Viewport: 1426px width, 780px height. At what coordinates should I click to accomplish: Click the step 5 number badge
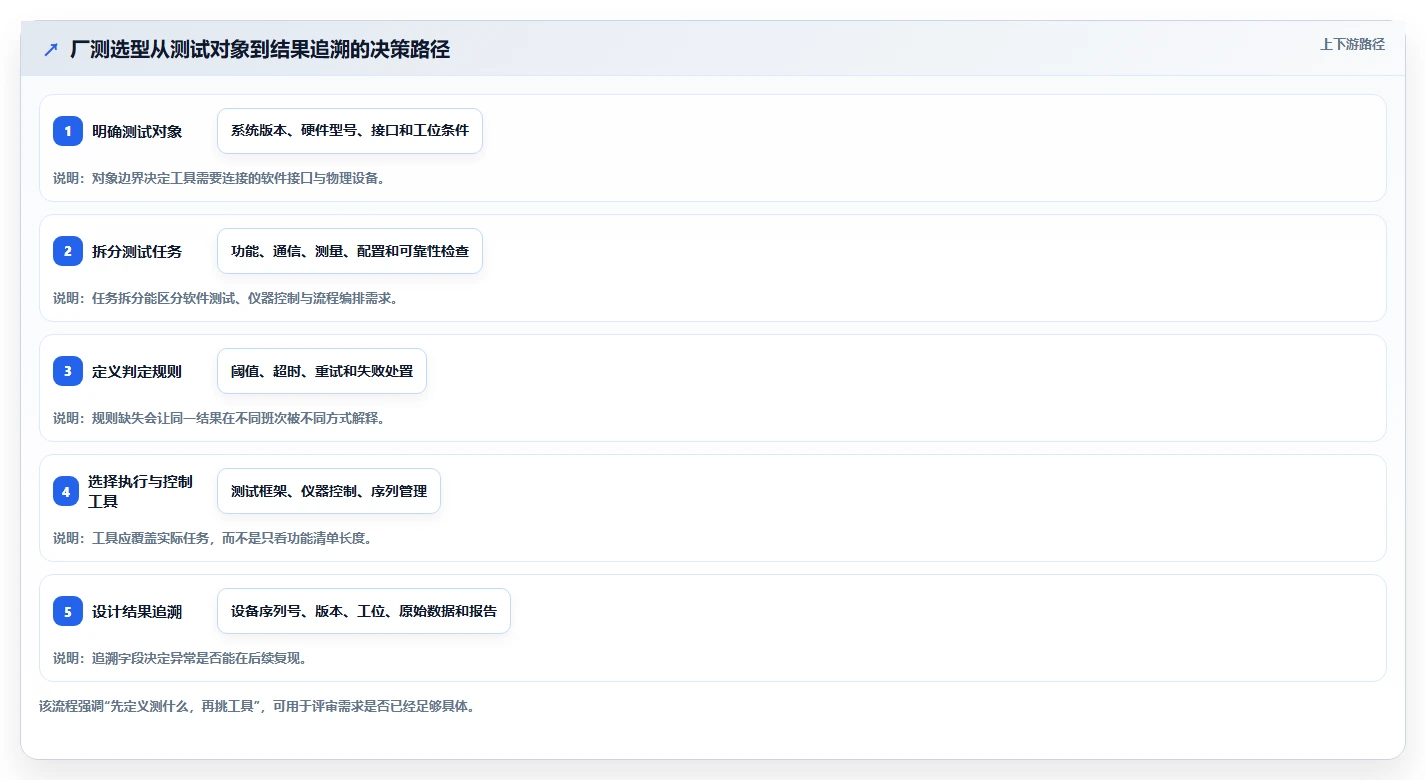click(68, 611)
